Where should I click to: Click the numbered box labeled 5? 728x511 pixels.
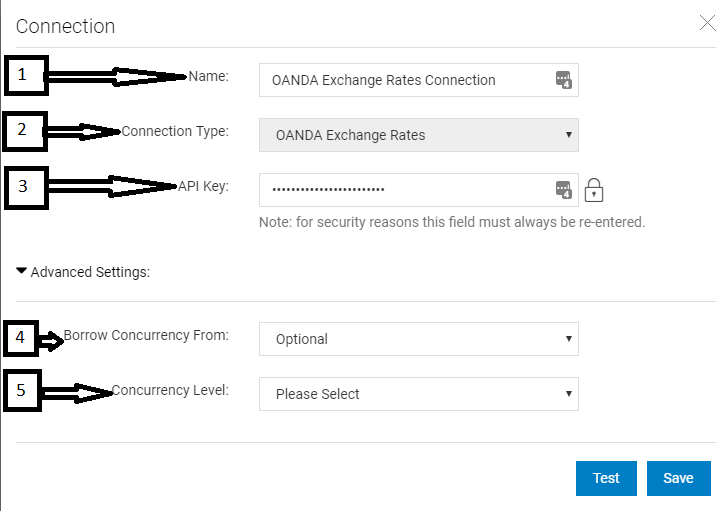22,390
